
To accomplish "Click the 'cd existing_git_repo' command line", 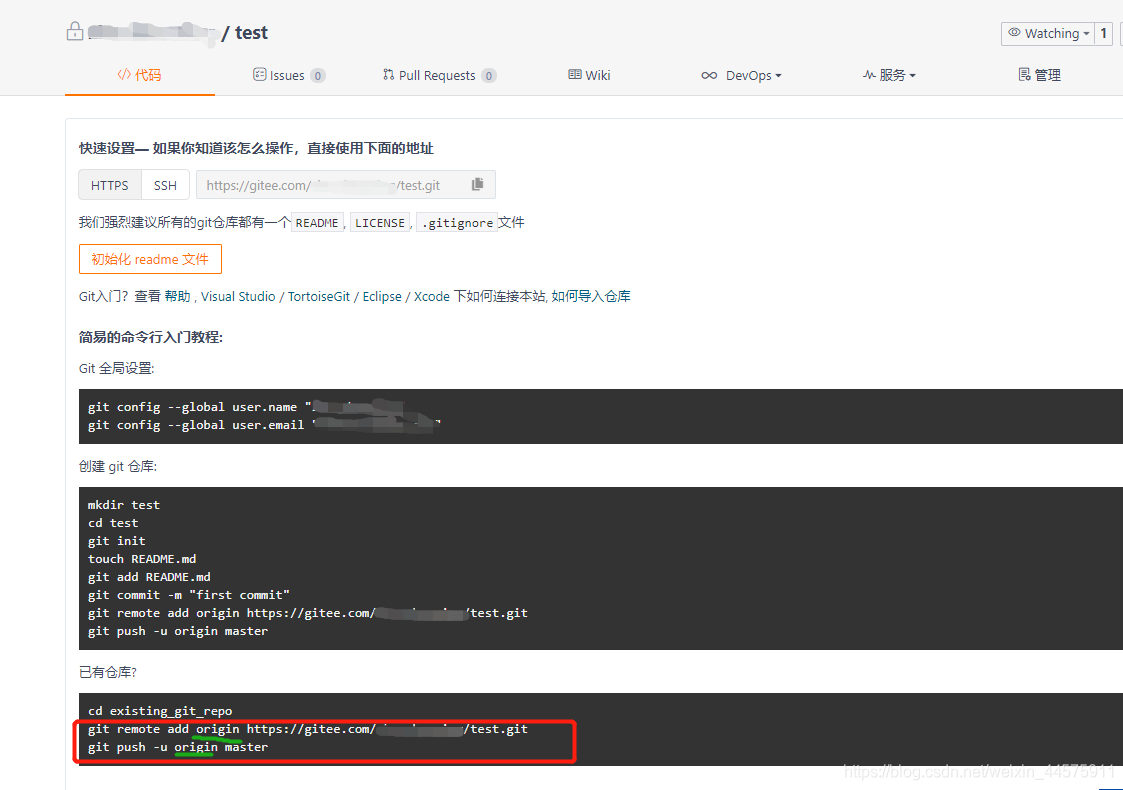I will [160, 710].
